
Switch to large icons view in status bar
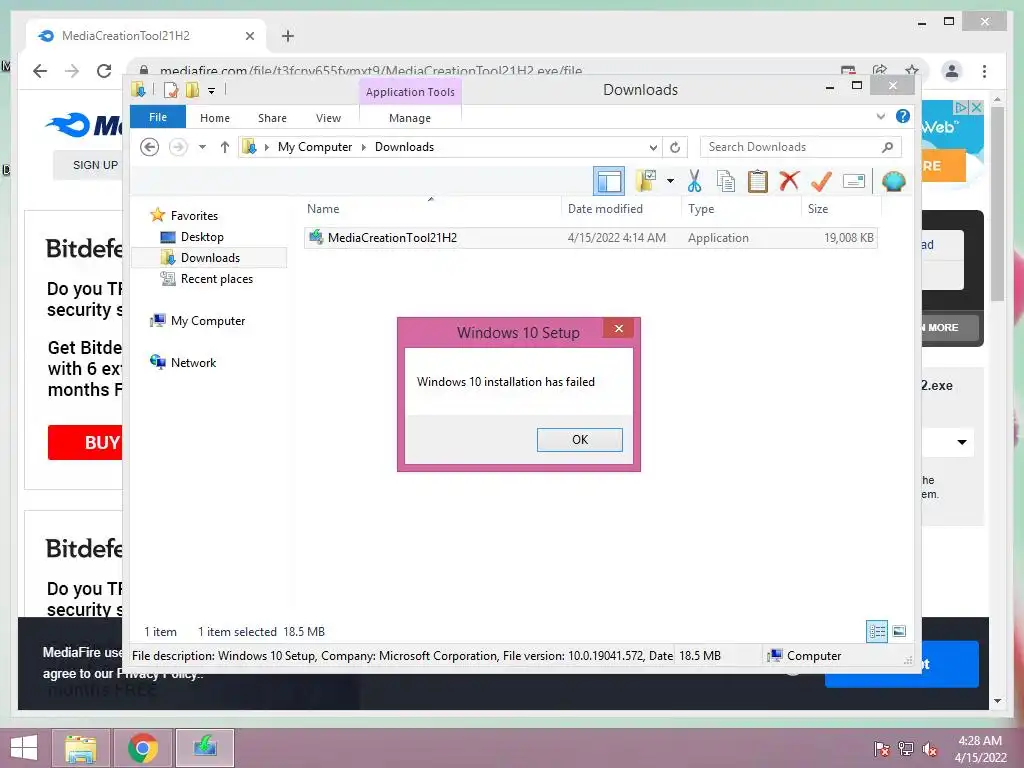click(x=899, y=631)
